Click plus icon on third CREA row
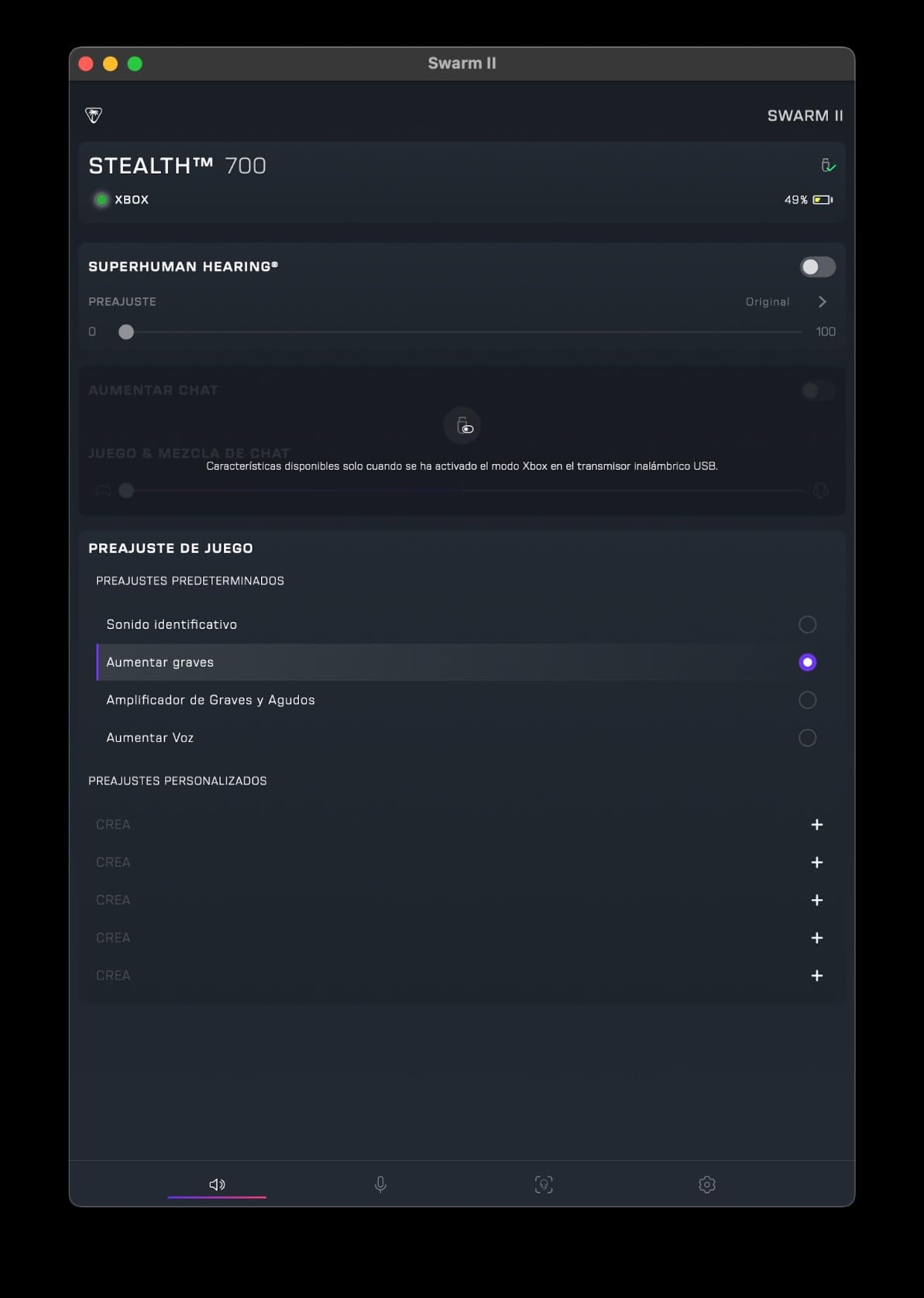Viewport: 924px width, 1298px height. click(x=817, y=900)
